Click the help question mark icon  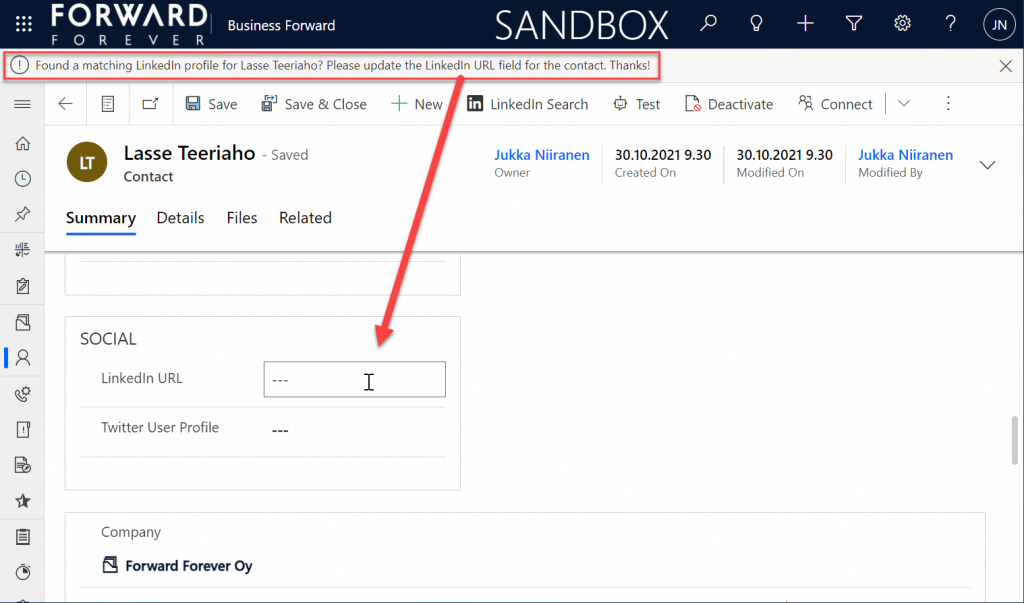pyautogui.click(x=950, y=24)
